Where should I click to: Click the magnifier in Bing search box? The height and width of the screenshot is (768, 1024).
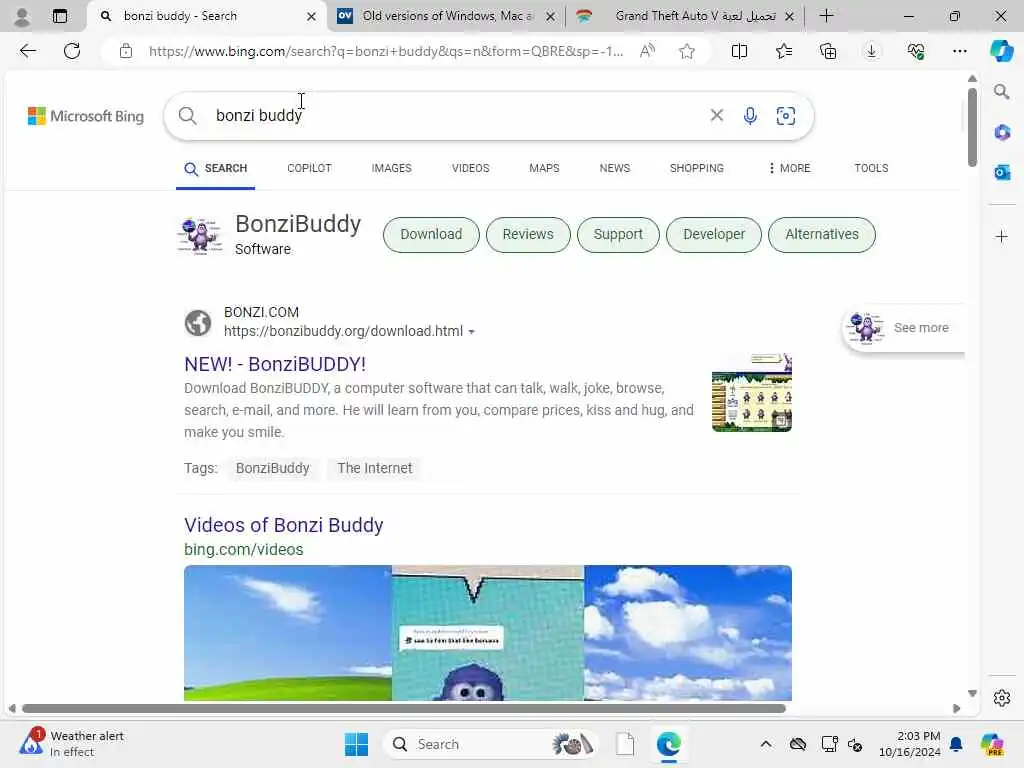187,116
